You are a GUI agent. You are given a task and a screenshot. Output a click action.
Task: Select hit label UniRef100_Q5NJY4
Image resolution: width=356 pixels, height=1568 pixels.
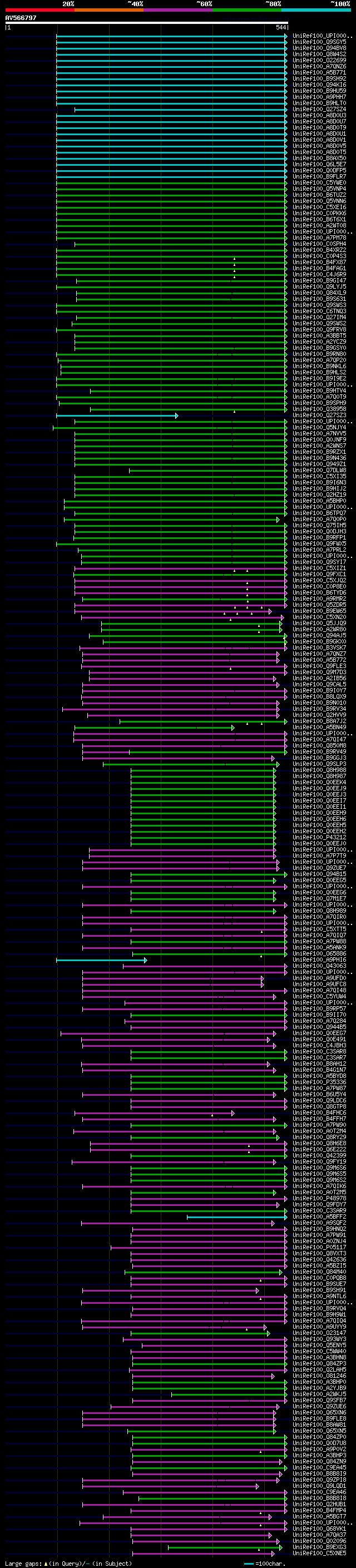pos(319,427)
